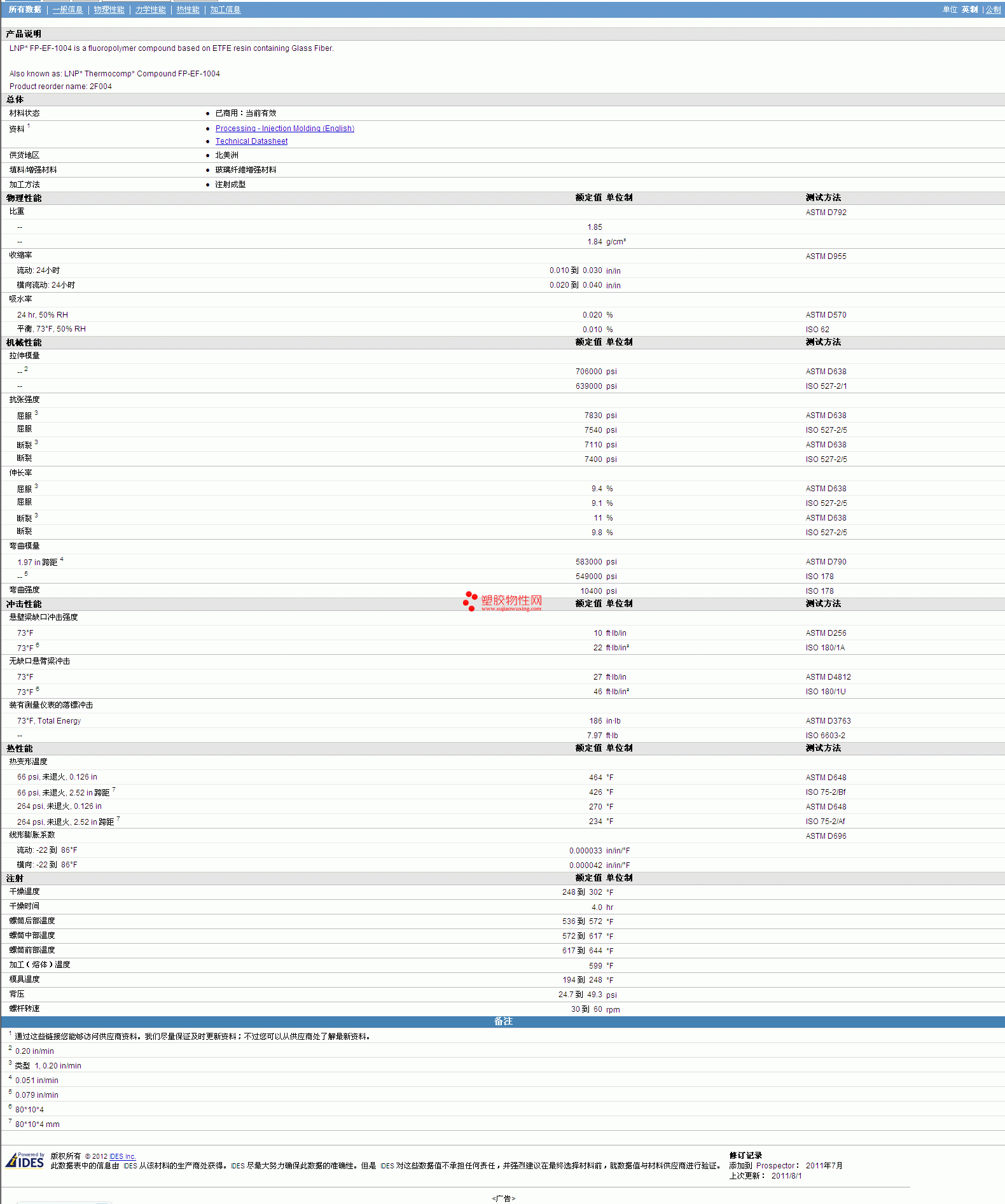Select the 464 °F heat deflection value
Screen dimensions: 1005x1204
601,778
